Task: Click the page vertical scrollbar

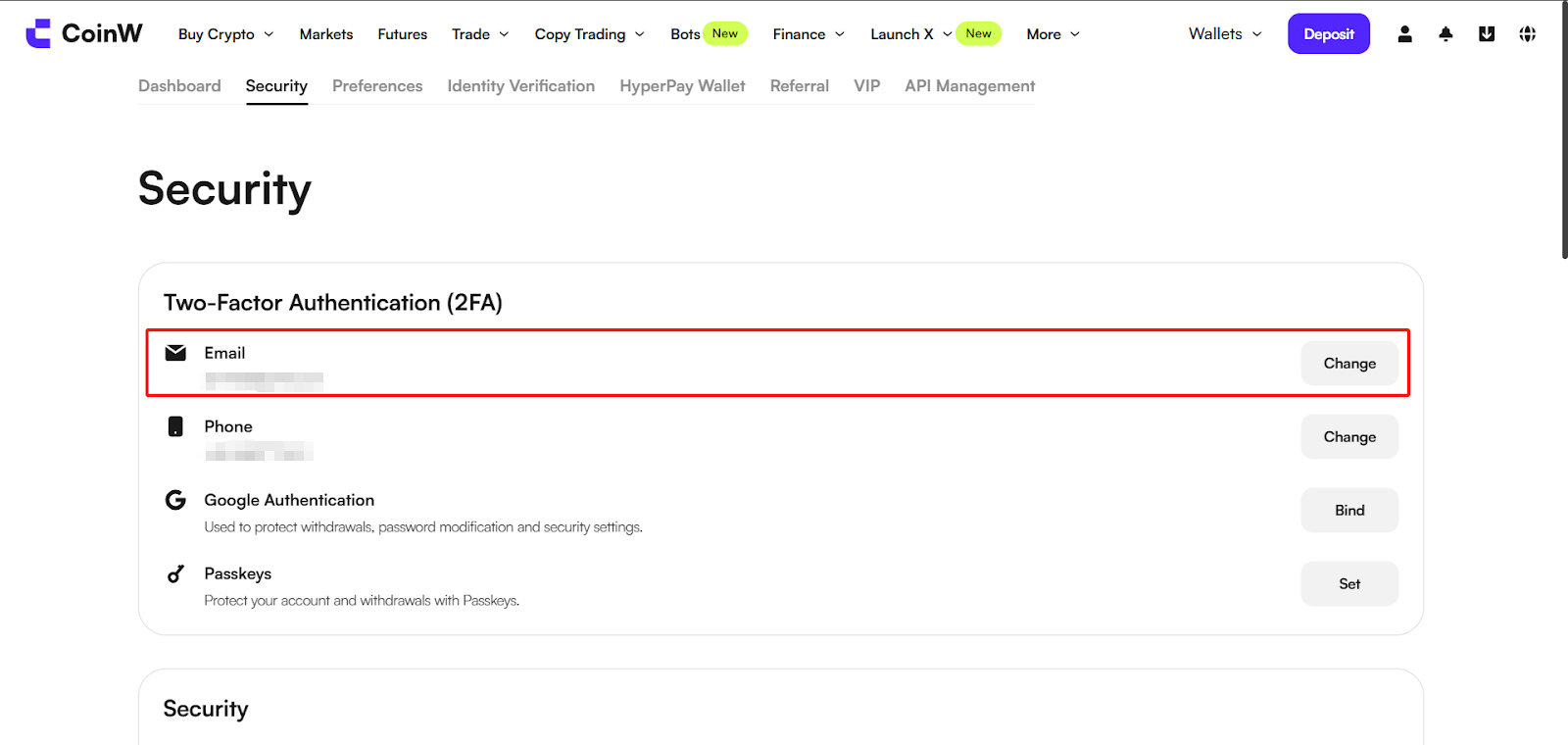Action: tap(1564, 129)
